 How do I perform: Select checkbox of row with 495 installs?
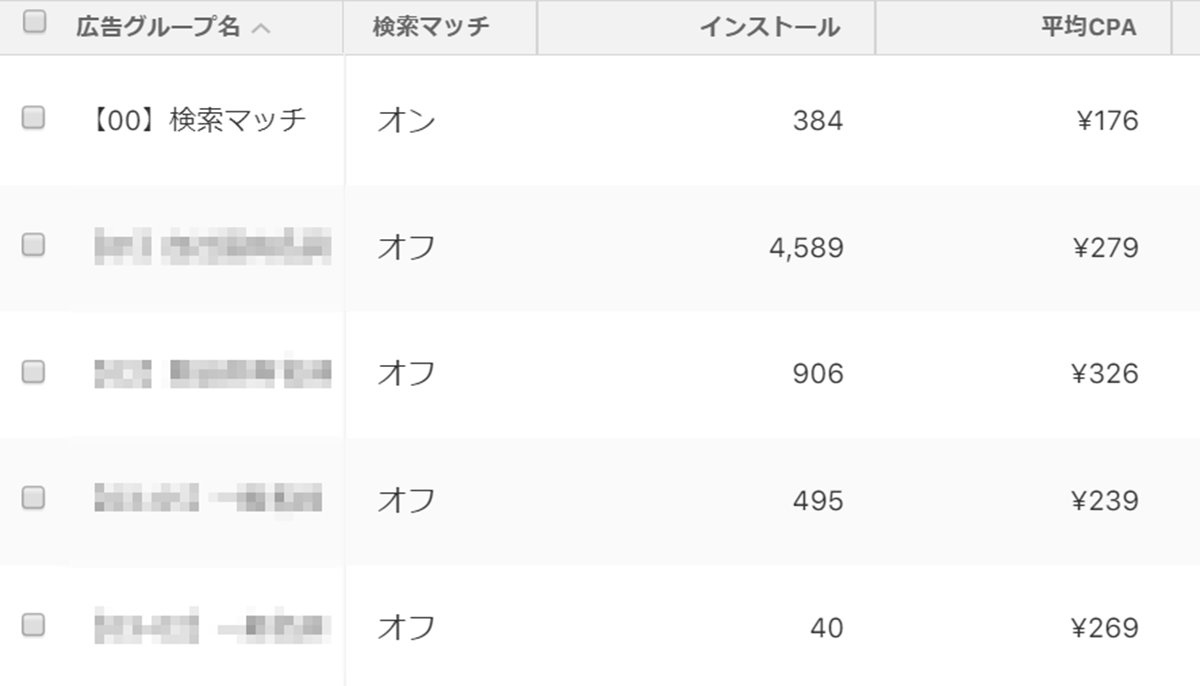click(34, 498)
